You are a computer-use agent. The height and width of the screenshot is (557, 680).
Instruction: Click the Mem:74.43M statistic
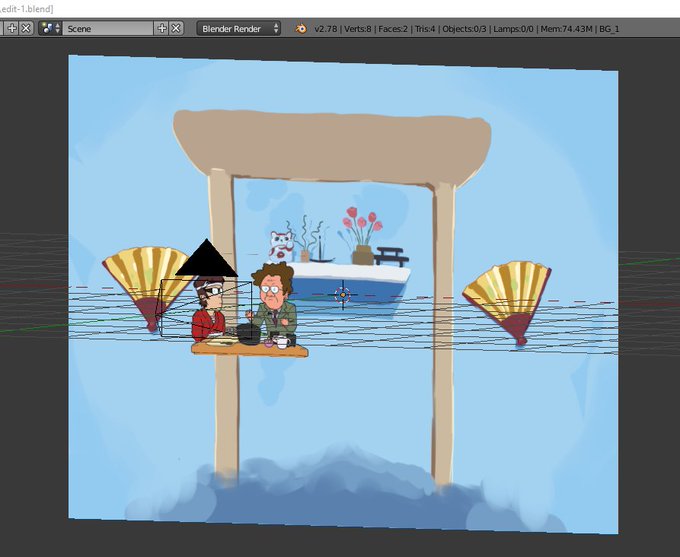coord(566,29)
